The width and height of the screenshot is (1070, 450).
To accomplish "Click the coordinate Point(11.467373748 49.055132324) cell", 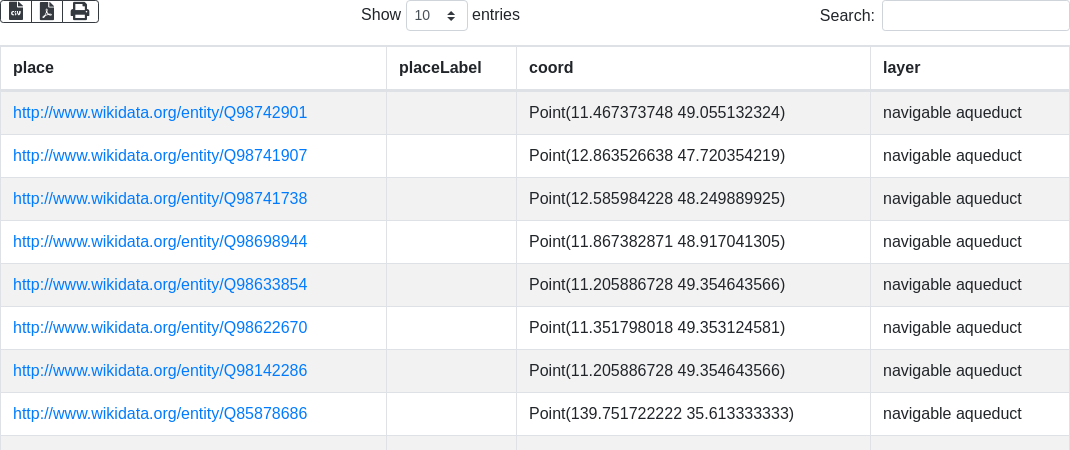I will (657, 113).
